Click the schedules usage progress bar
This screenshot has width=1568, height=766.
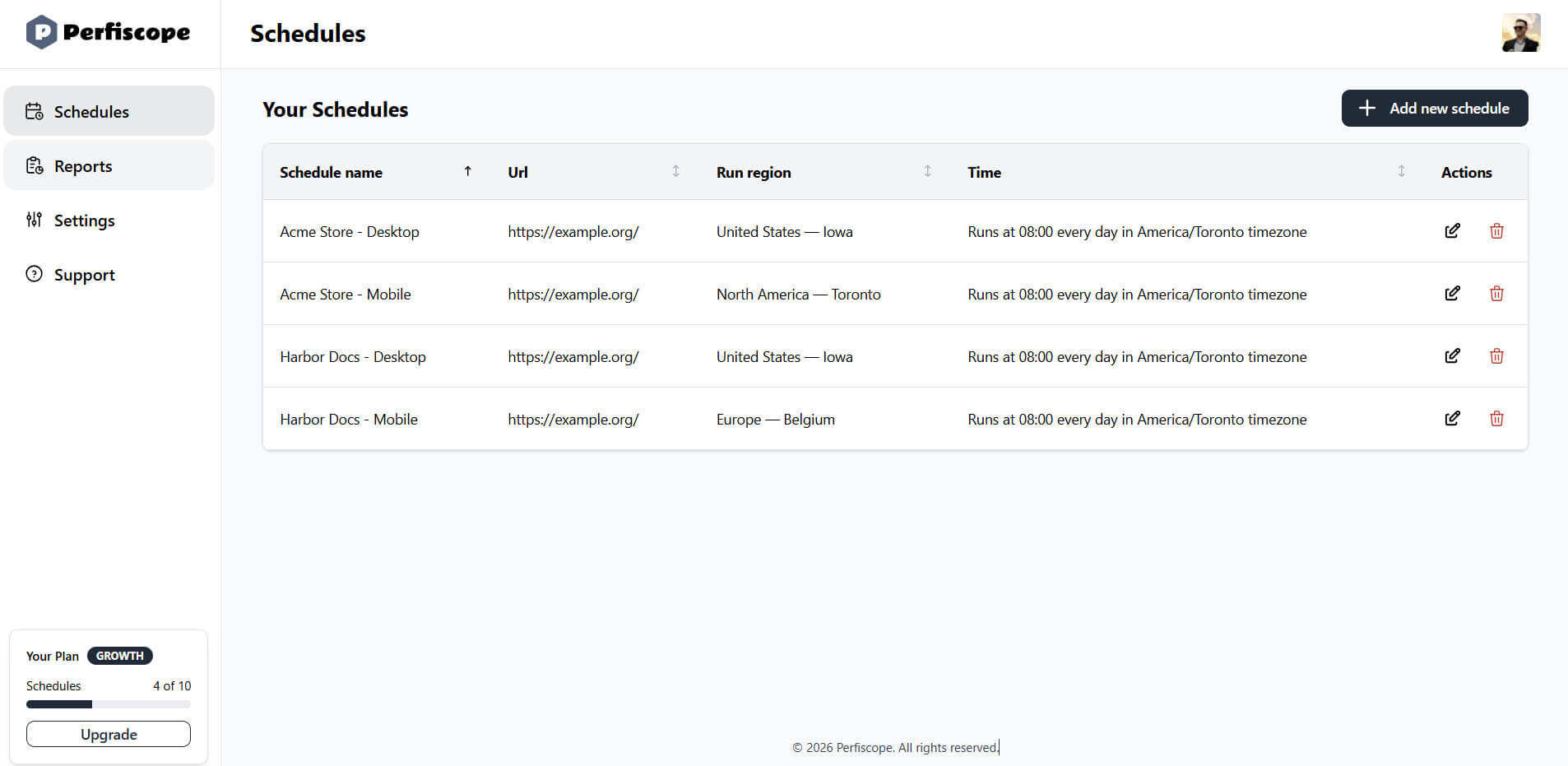tap(109, 704)
